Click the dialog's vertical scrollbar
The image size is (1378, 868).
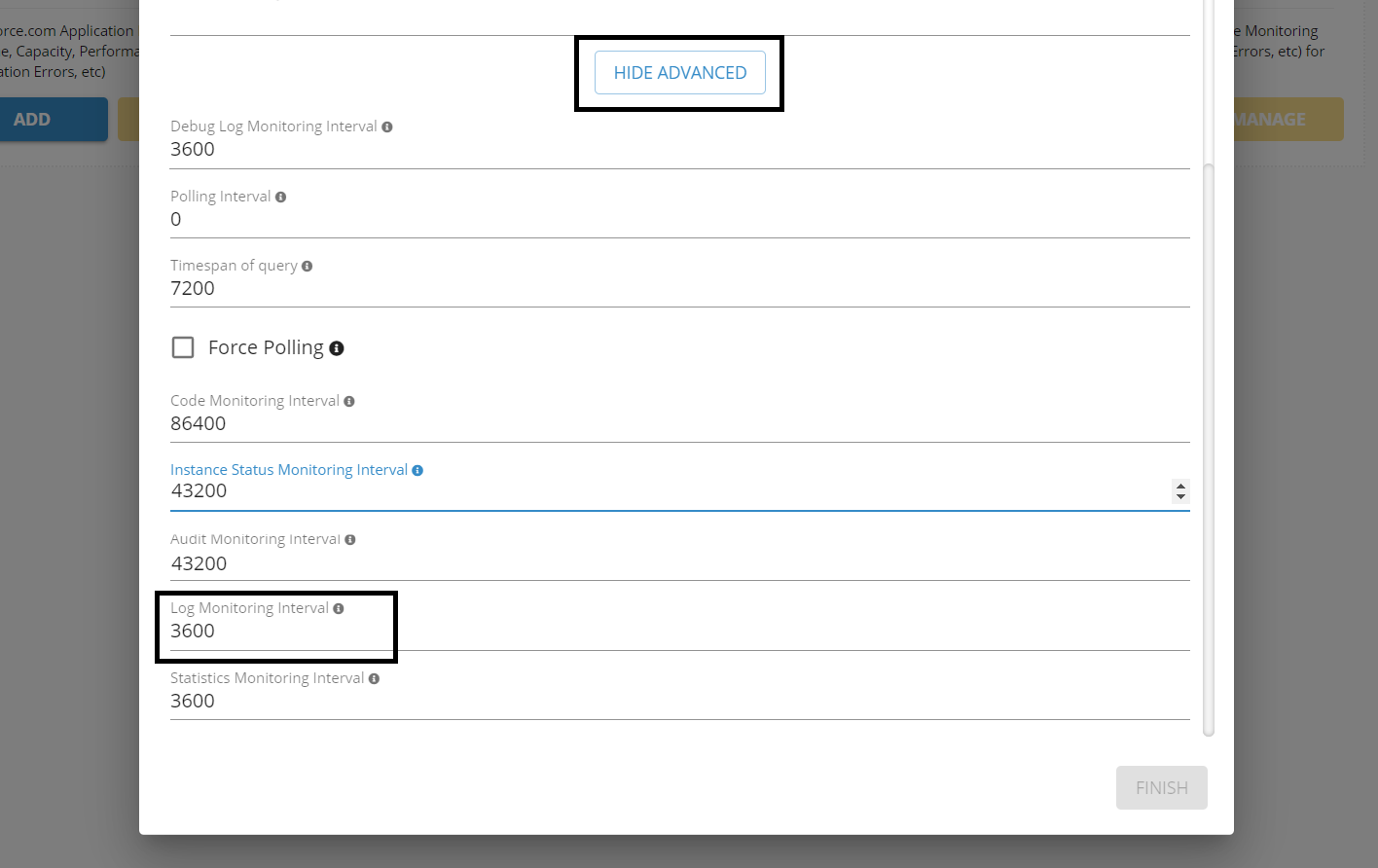point(1208,438)
